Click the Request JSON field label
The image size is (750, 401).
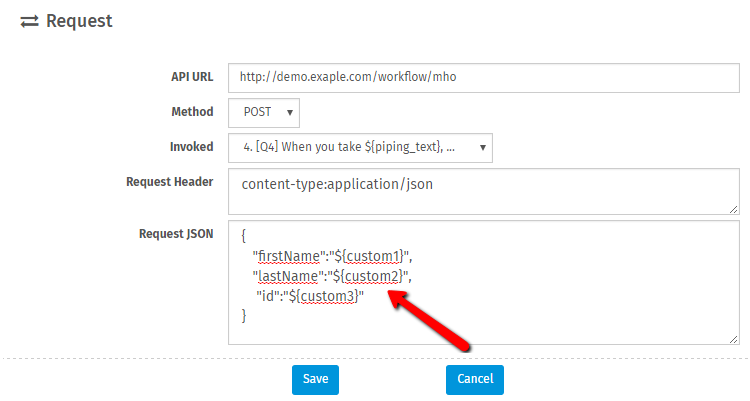(x=175, y=233)
